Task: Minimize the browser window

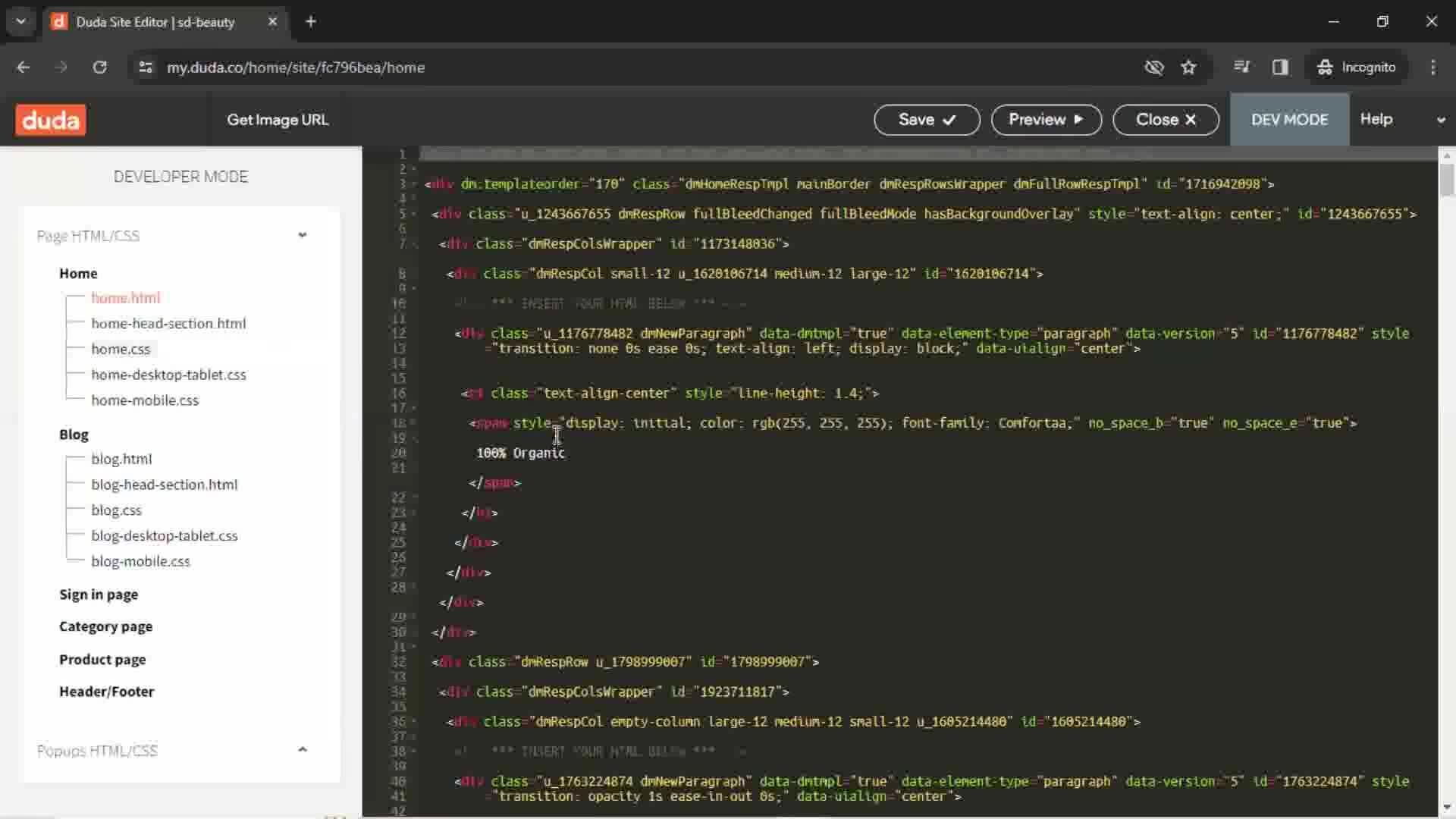Action: click(x=1333, y=21)
